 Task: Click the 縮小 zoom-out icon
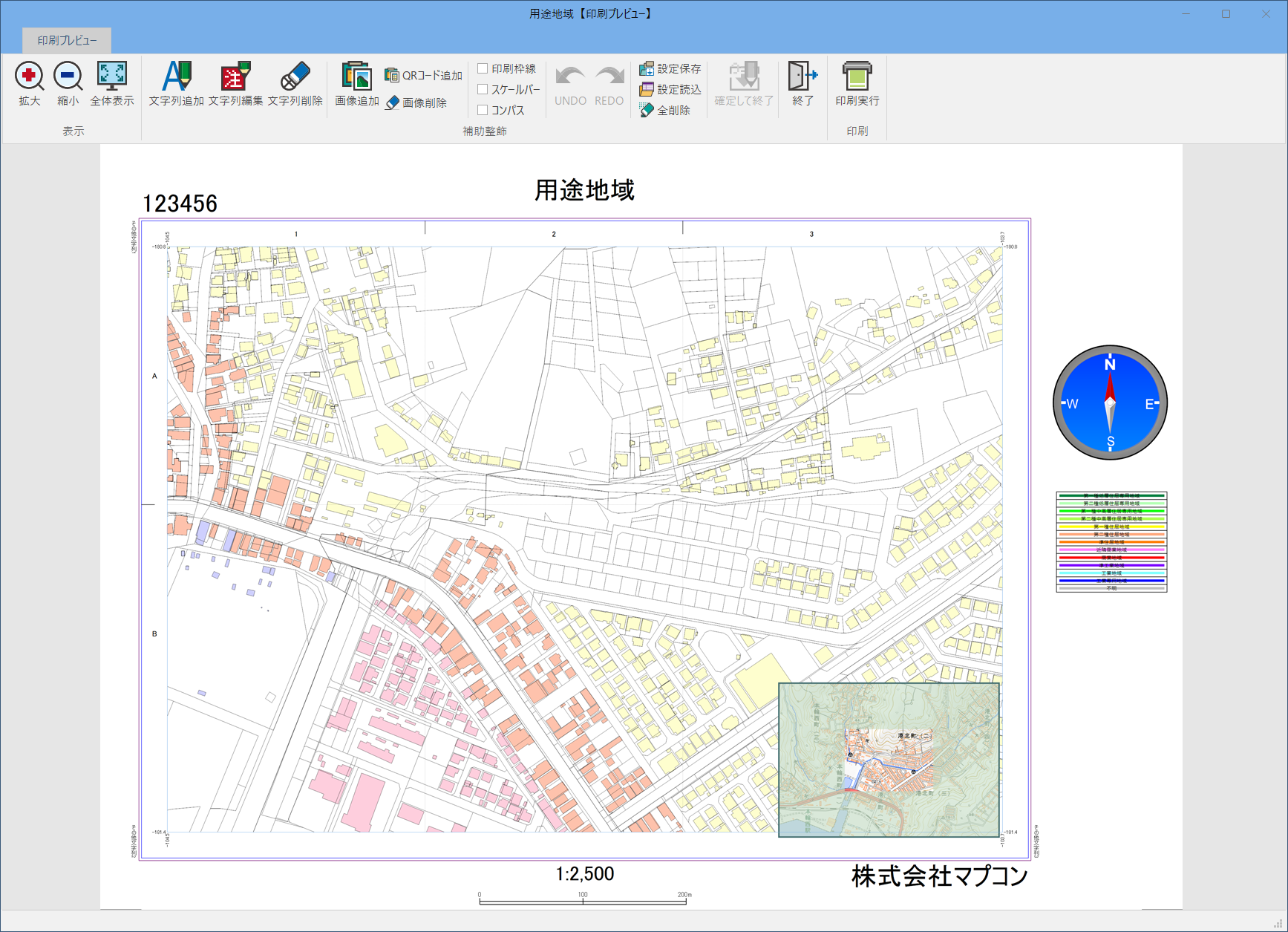pyautogui.click(x=68, y=76)
